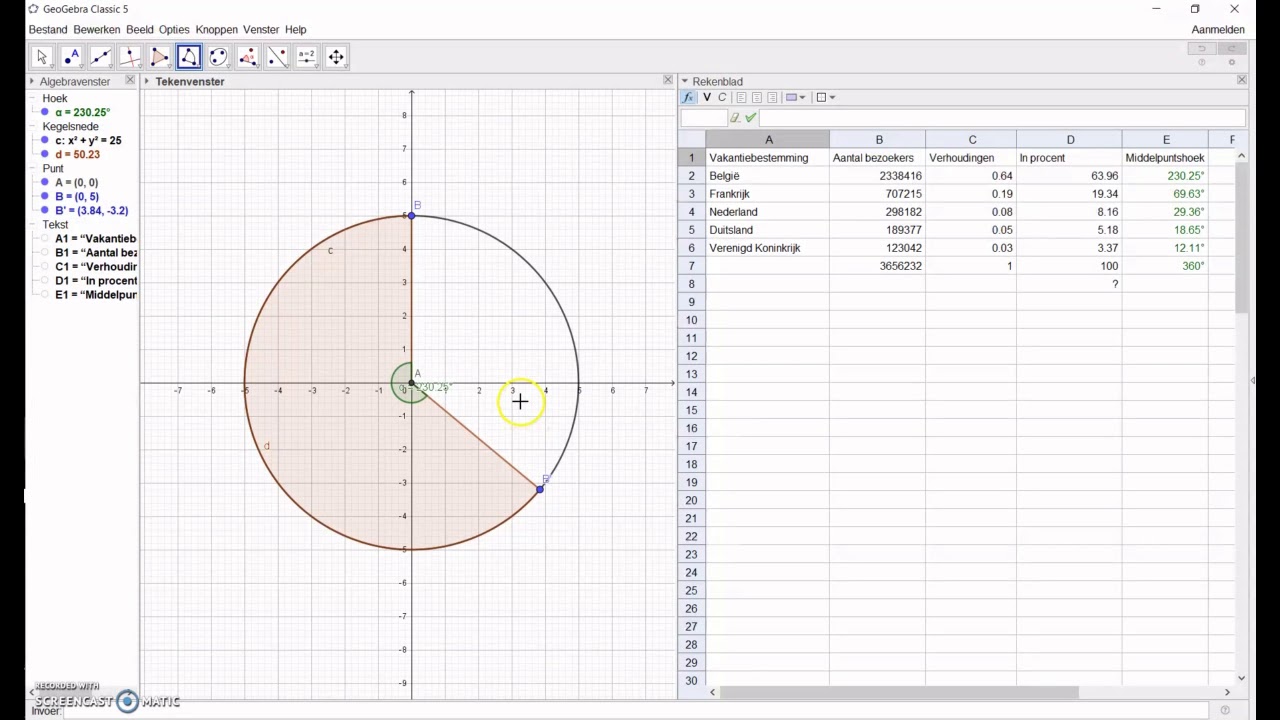Select spreadsheet column header D
The width and height of the screenshot is (1280, 720).
click(1069, 140)
